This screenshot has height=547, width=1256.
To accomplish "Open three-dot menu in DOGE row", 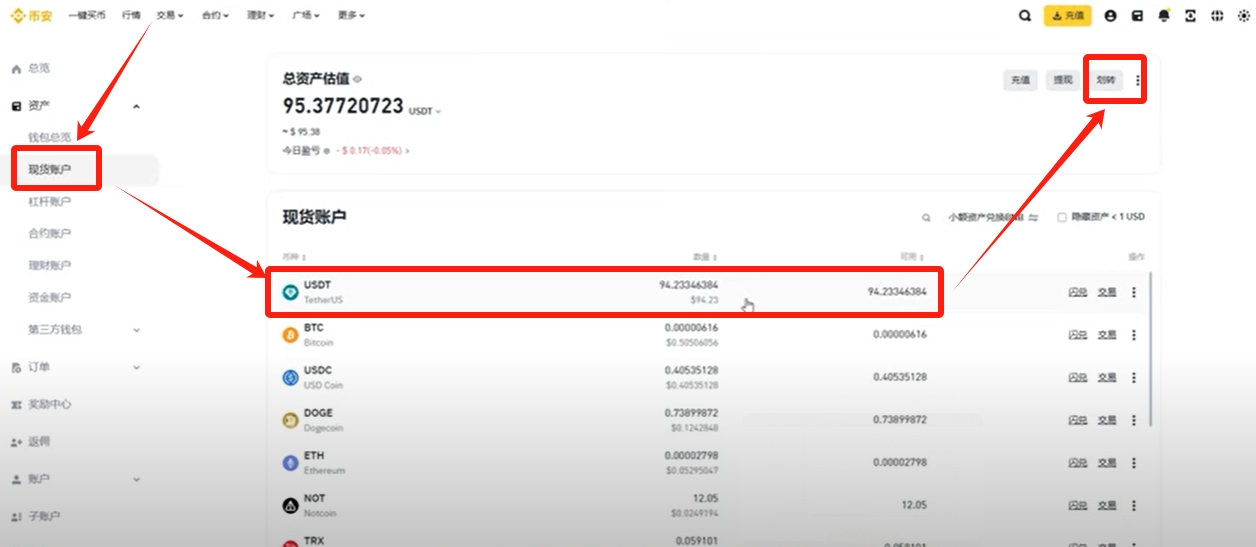I will tap(1134, 420).
